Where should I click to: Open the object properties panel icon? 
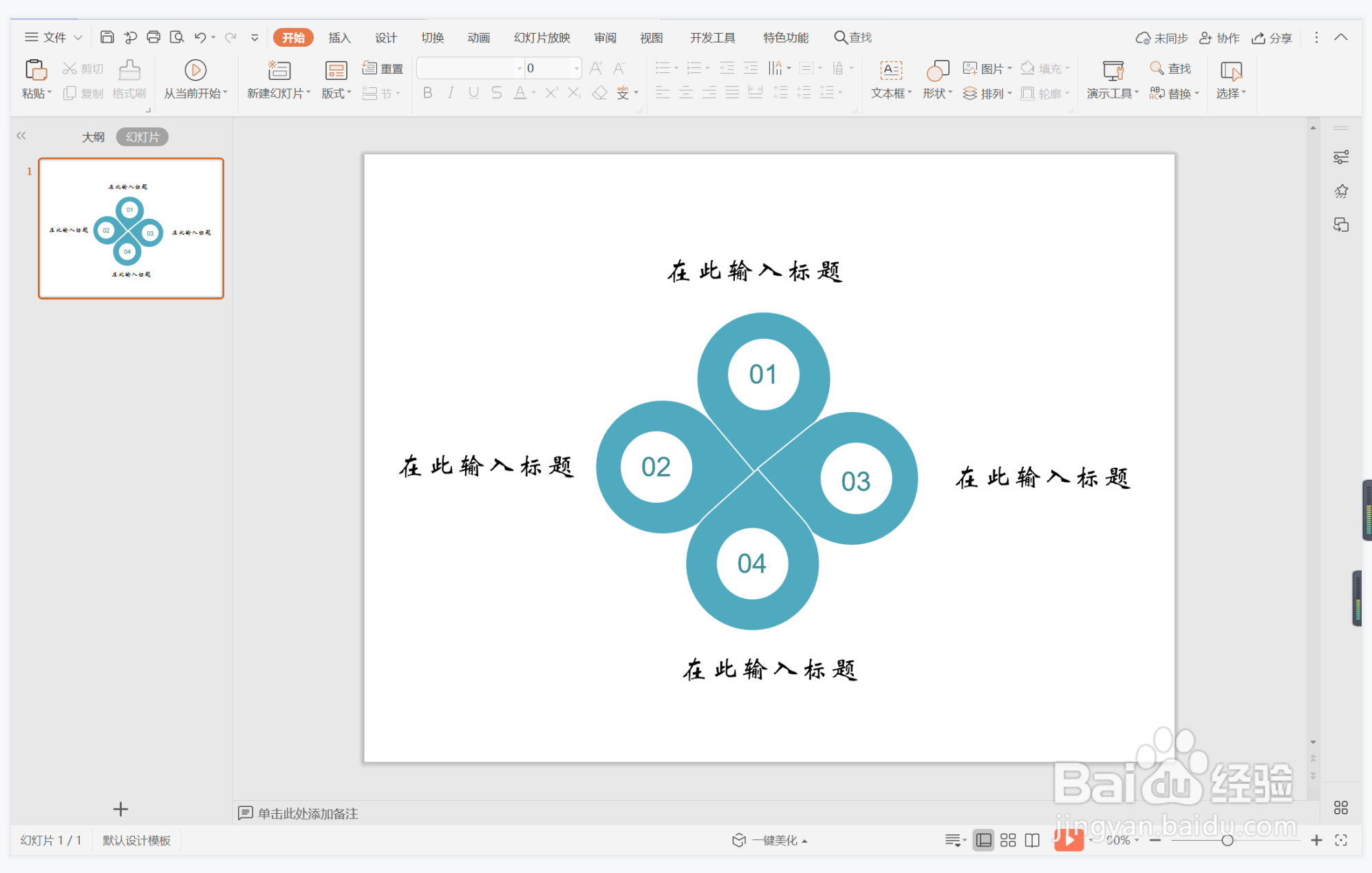[1341, 158]
